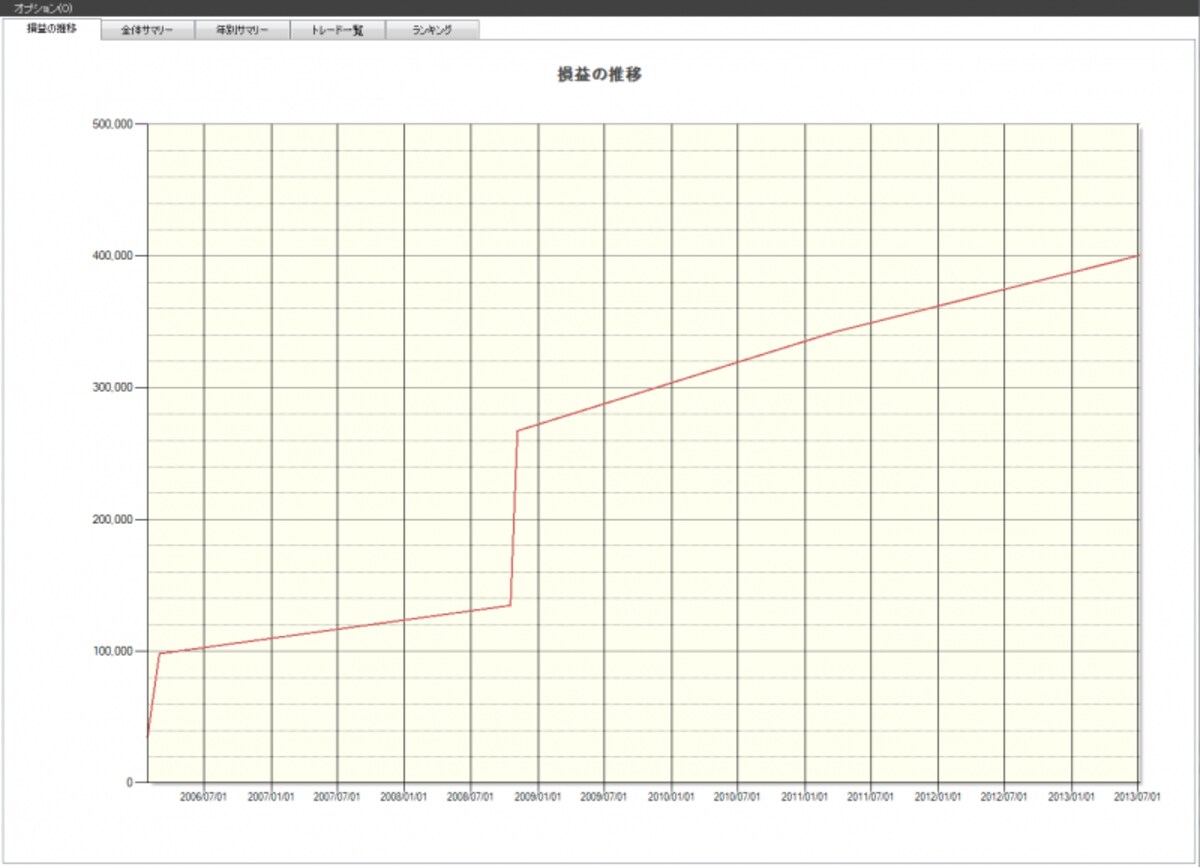The width and height of the screenshot is (1200, 867).
Task: Click the 300,000 y-axis label
Action: (x=112, y=388)
